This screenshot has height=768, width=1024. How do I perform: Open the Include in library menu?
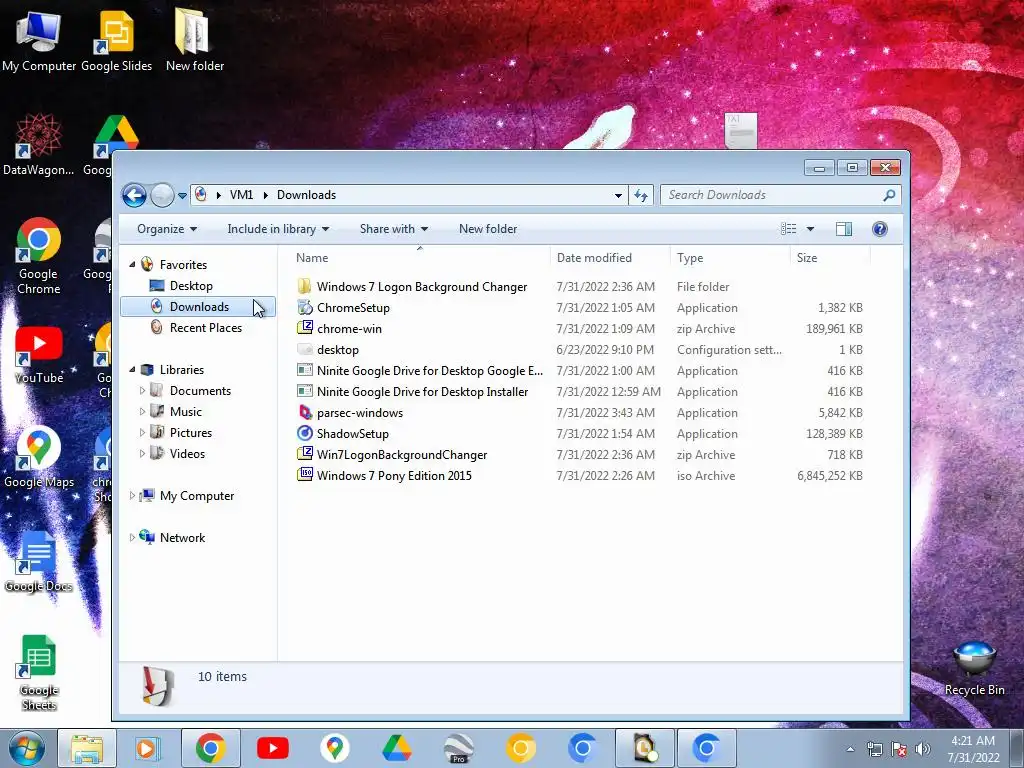pyautogui.click(x=278, y=229)
